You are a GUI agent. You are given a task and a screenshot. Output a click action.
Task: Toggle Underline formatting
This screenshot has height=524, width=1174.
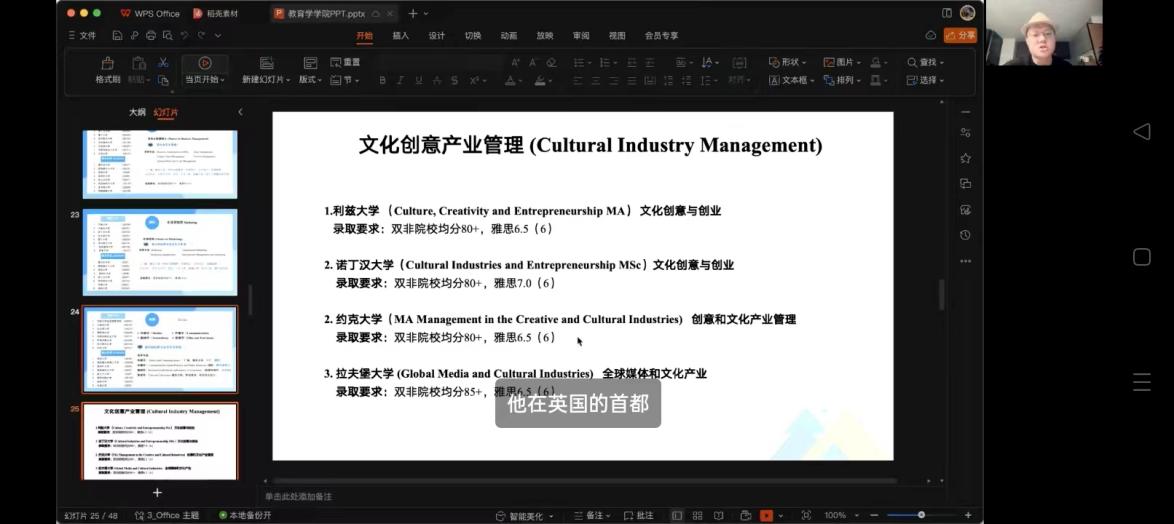coord(419,80)
